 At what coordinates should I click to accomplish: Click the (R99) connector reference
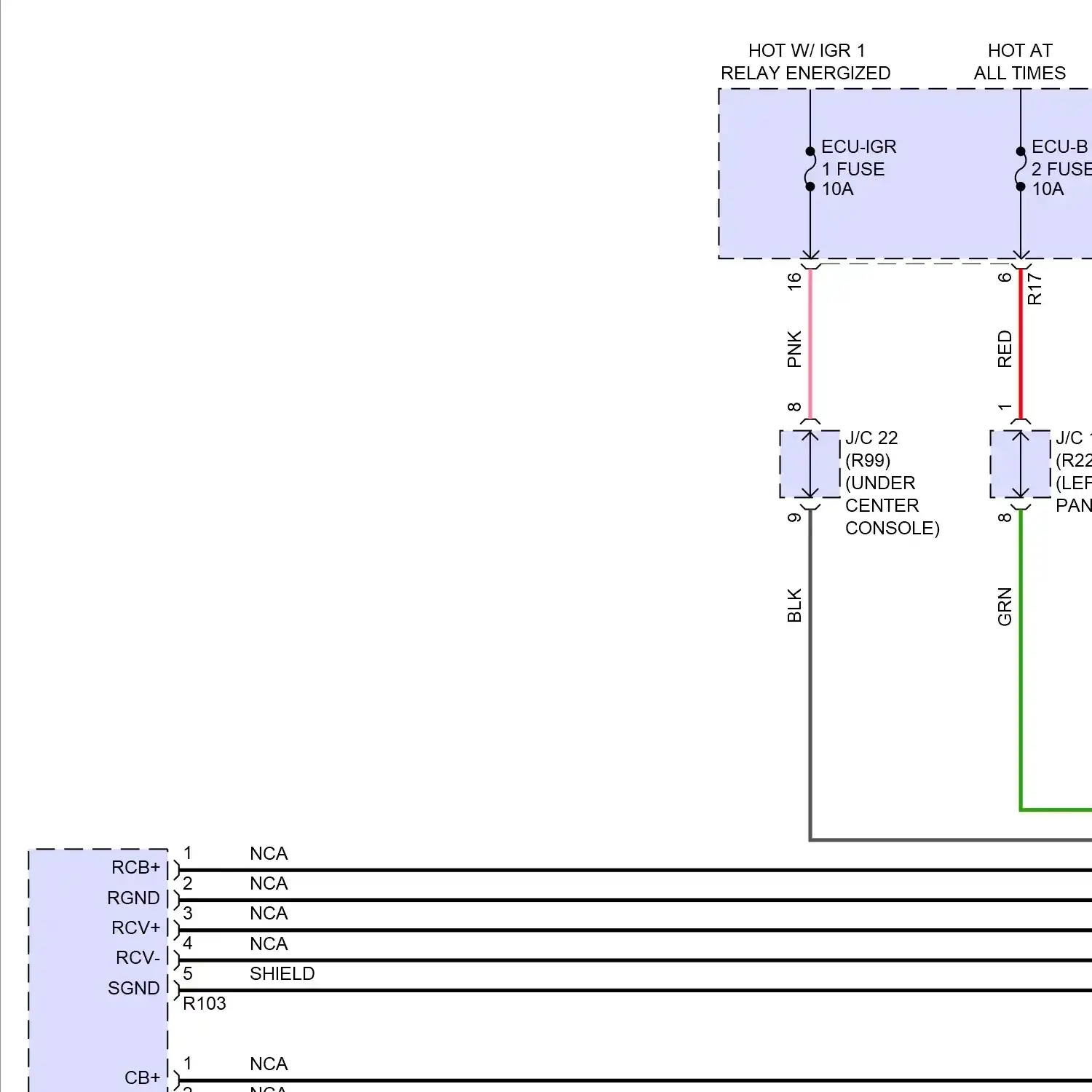pos(868,461)
